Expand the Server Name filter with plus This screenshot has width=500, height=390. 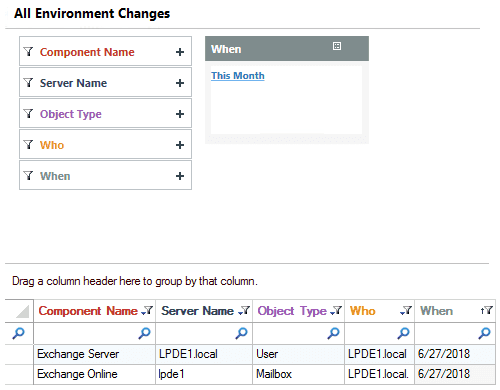point(180,83)
